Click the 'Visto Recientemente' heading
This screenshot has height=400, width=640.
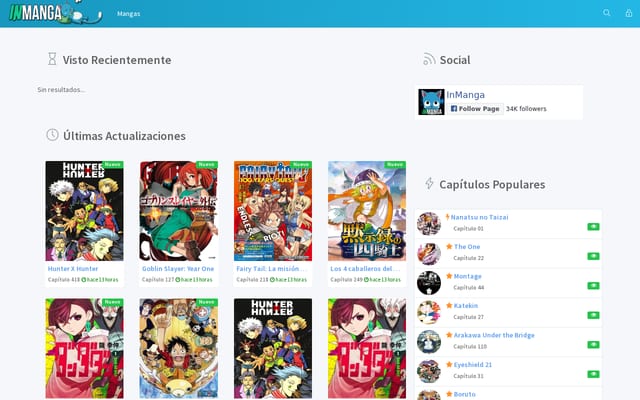(x=117, y=60)
